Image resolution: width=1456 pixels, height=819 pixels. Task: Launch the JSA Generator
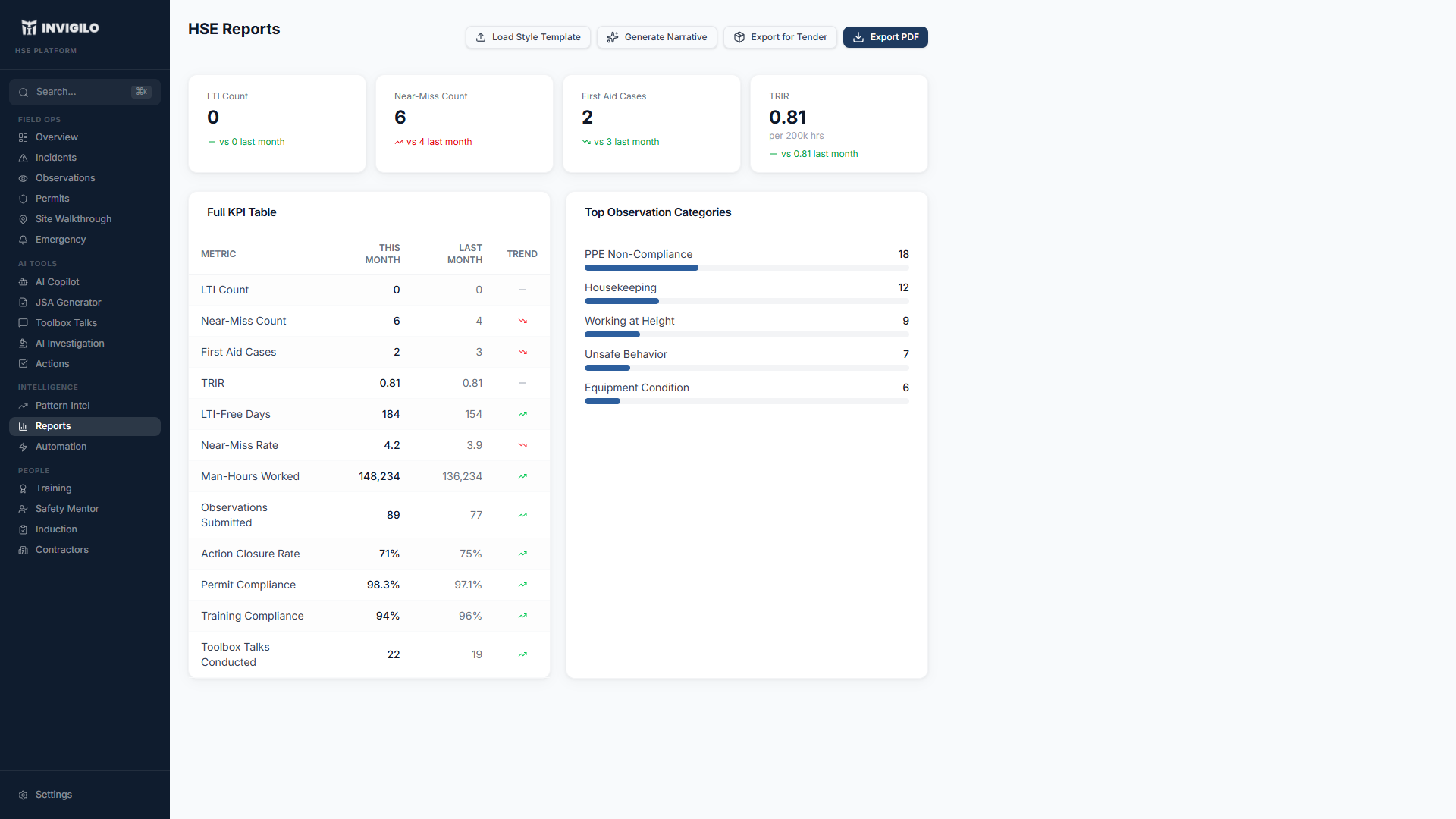click(85, 303)
